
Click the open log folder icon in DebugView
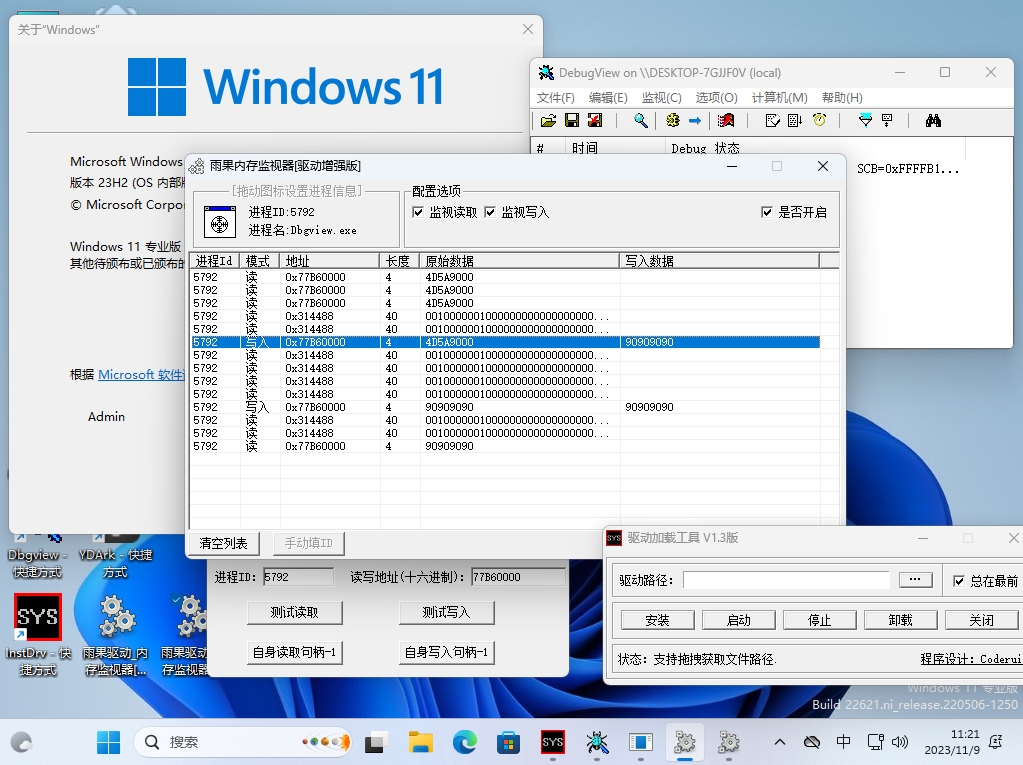(548, 121)
